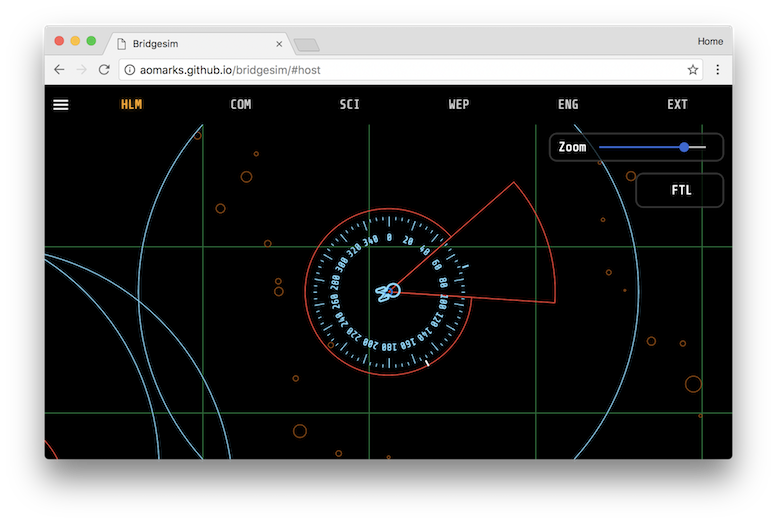This screenshot has height=523, width=777.
Task: Open the Chrome three-dot menu
Action: [718, 70]
